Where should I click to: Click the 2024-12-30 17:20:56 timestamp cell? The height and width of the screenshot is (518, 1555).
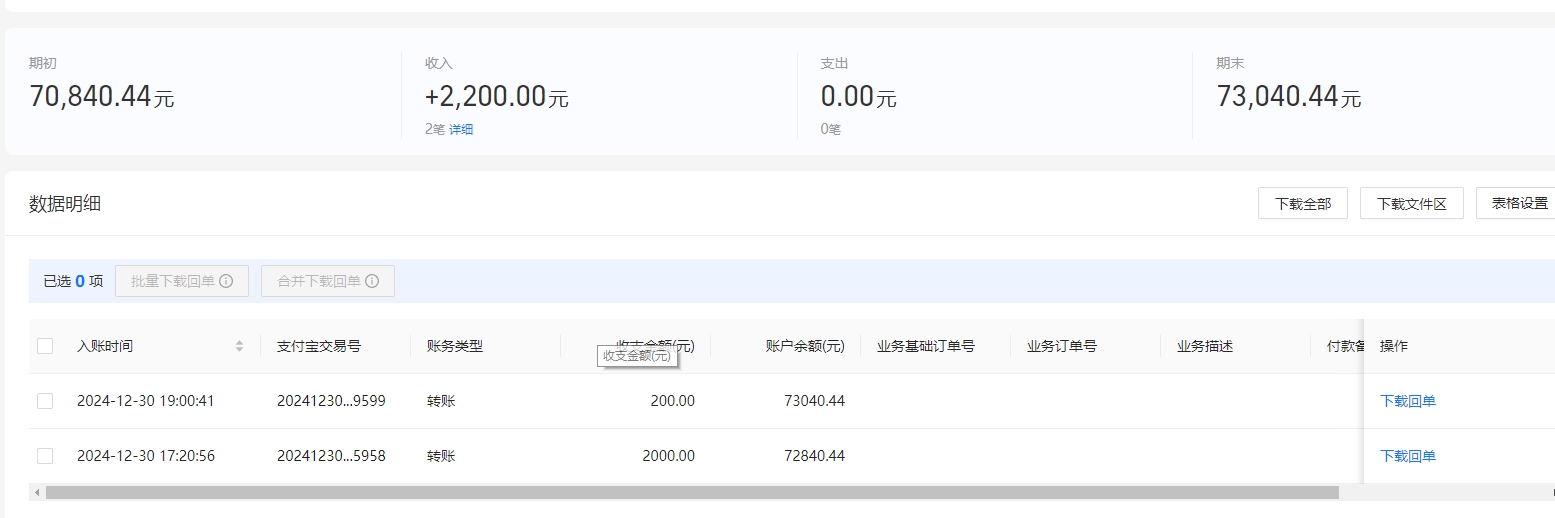point(146,456)
